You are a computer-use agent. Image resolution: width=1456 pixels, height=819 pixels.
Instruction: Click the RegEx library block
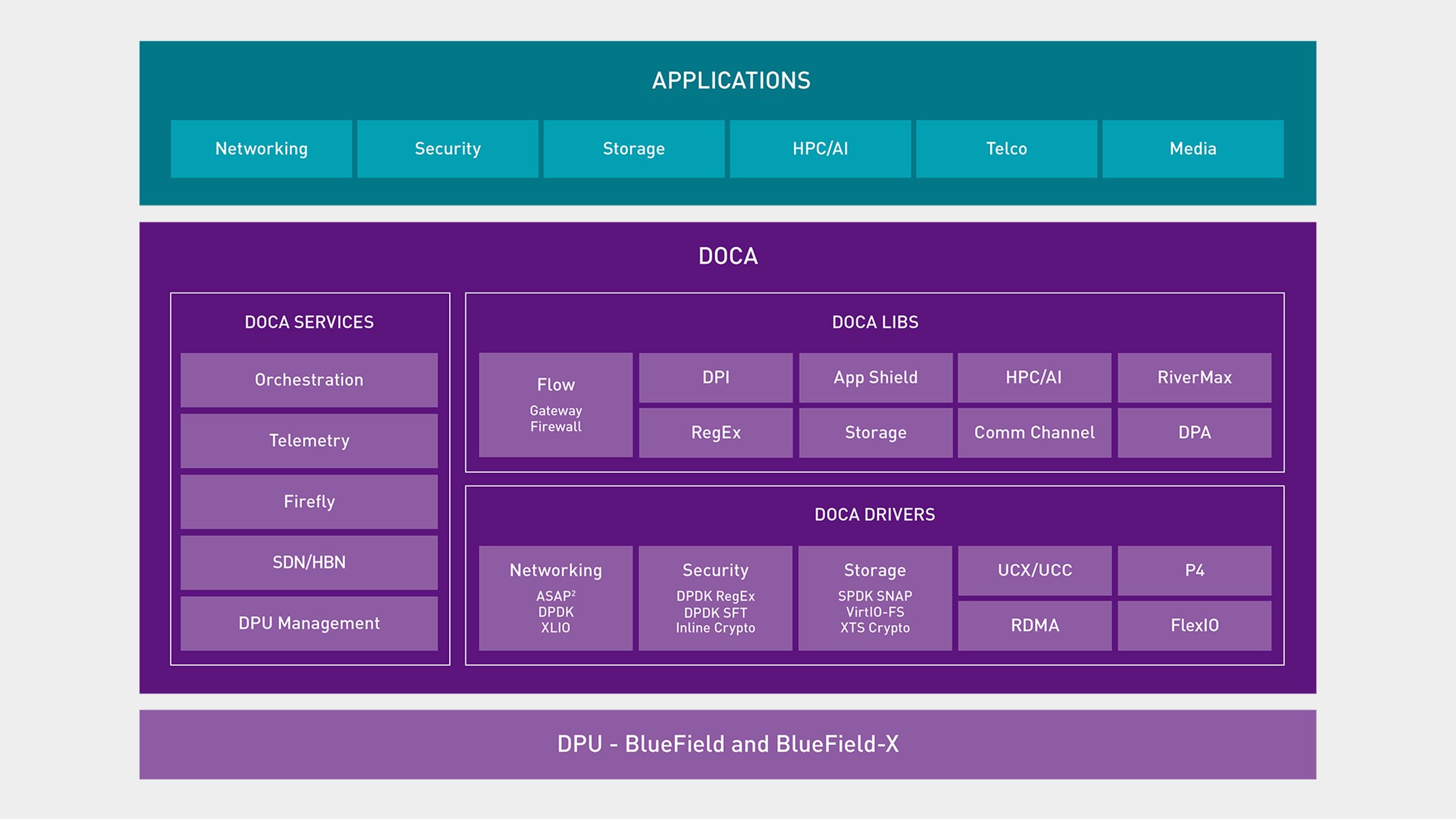[x=716, y=433]
